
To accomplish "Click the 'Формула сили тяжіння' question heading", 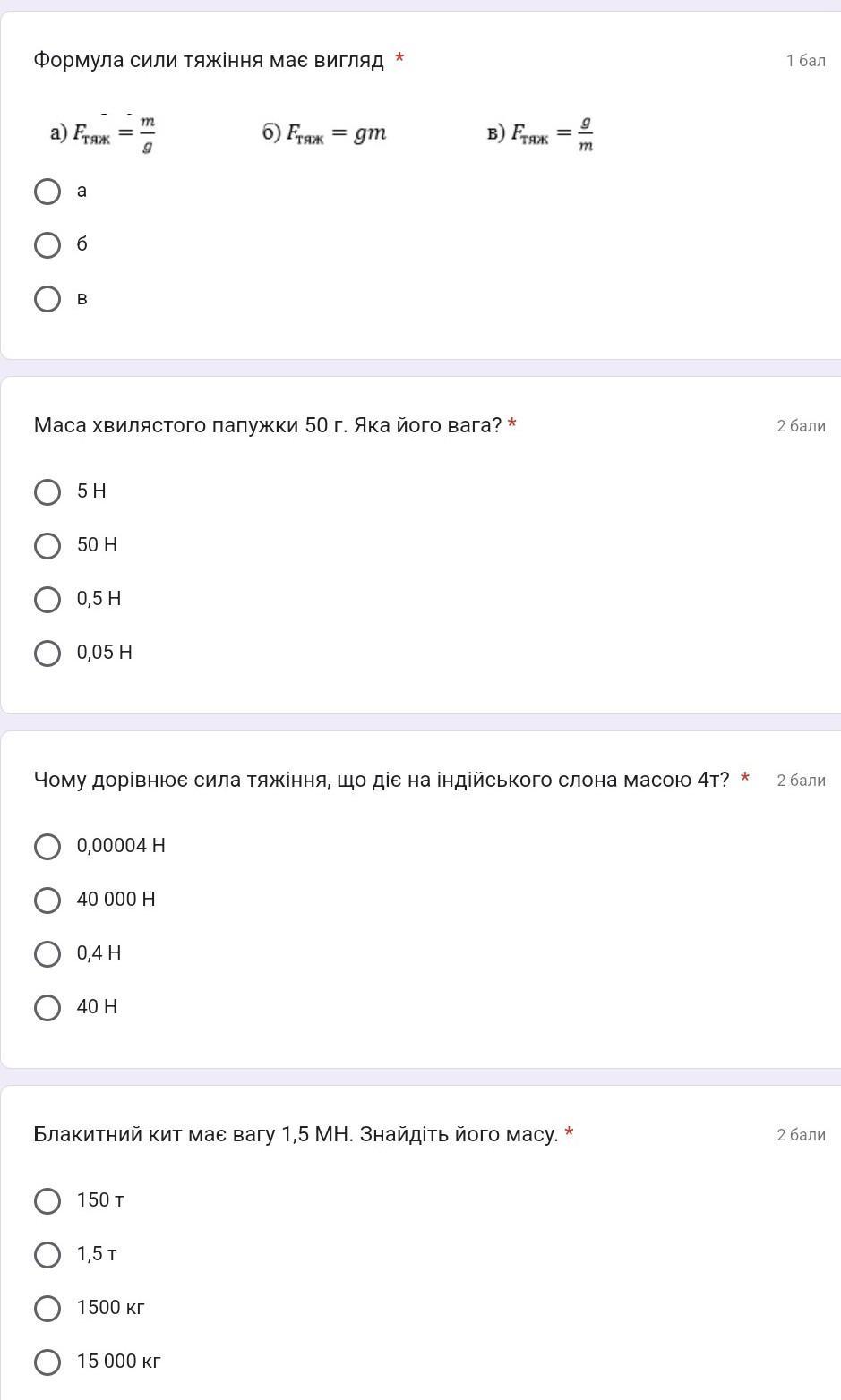I will coord(209,60).
